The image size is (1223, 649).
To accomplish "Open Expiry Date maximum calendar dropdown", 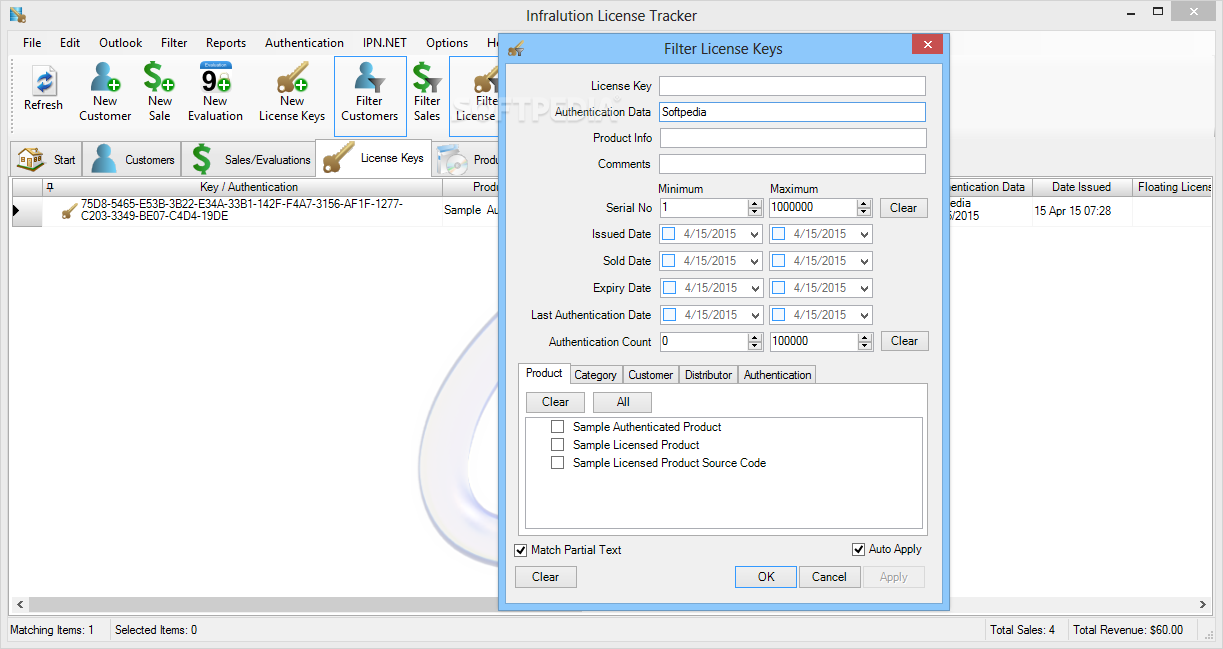I will pos(864,288).
